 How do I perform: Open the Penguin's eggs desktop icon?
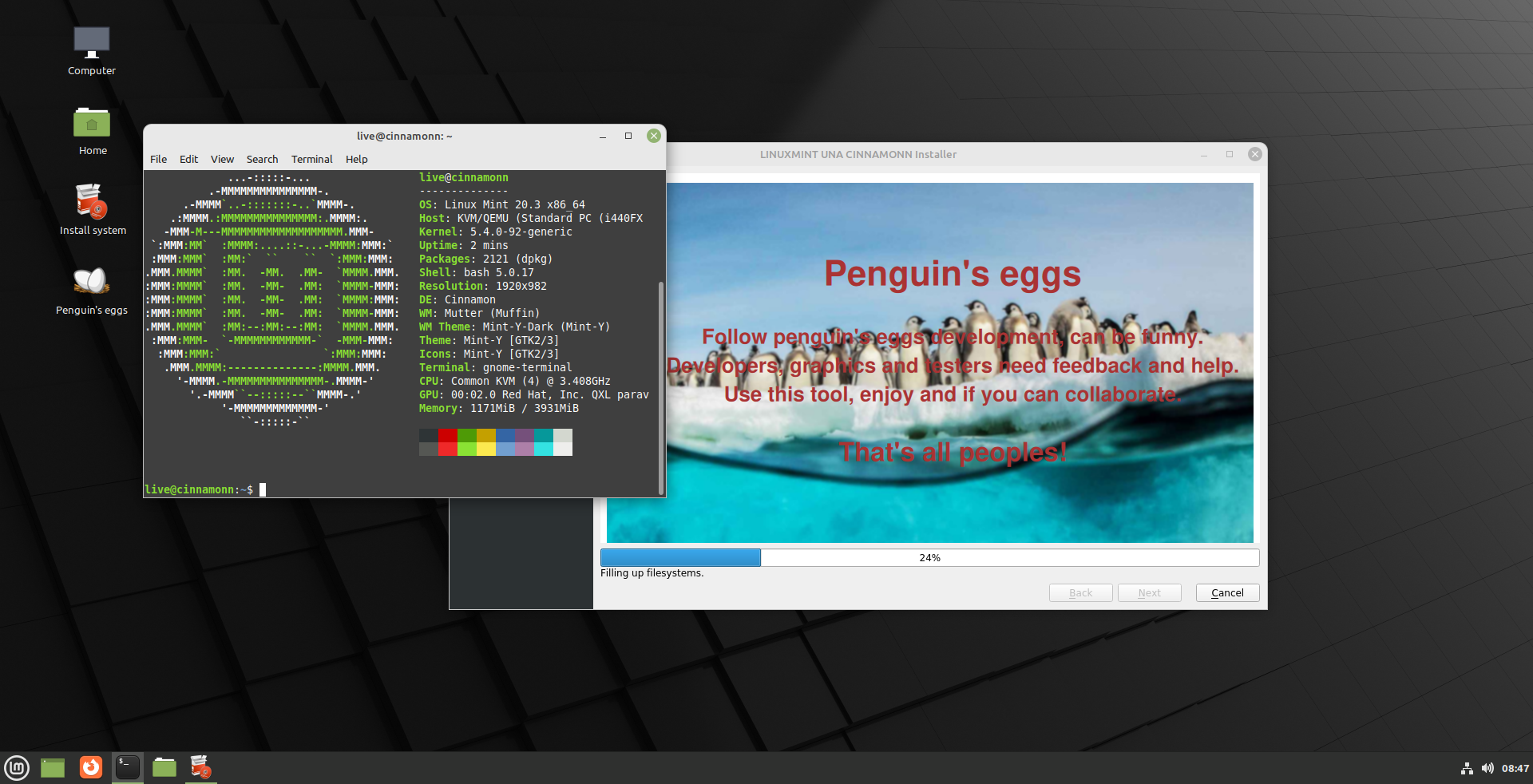(92, 290)
